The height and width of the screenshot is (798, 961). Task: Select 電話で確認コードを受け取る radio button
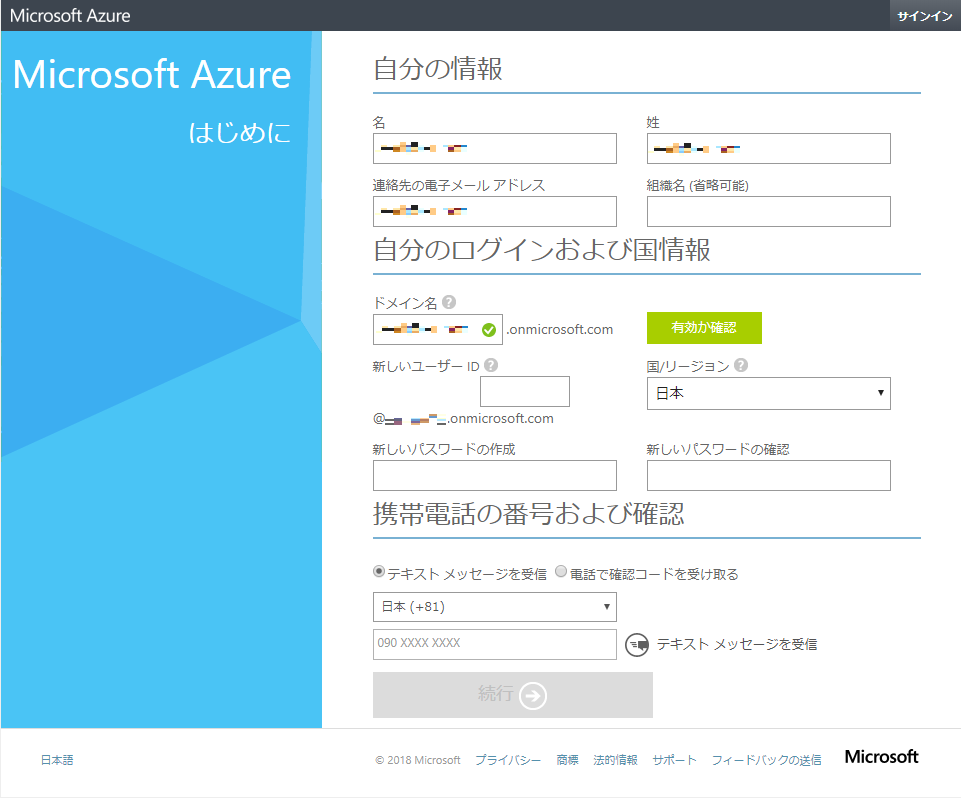(x=561, y=571)
